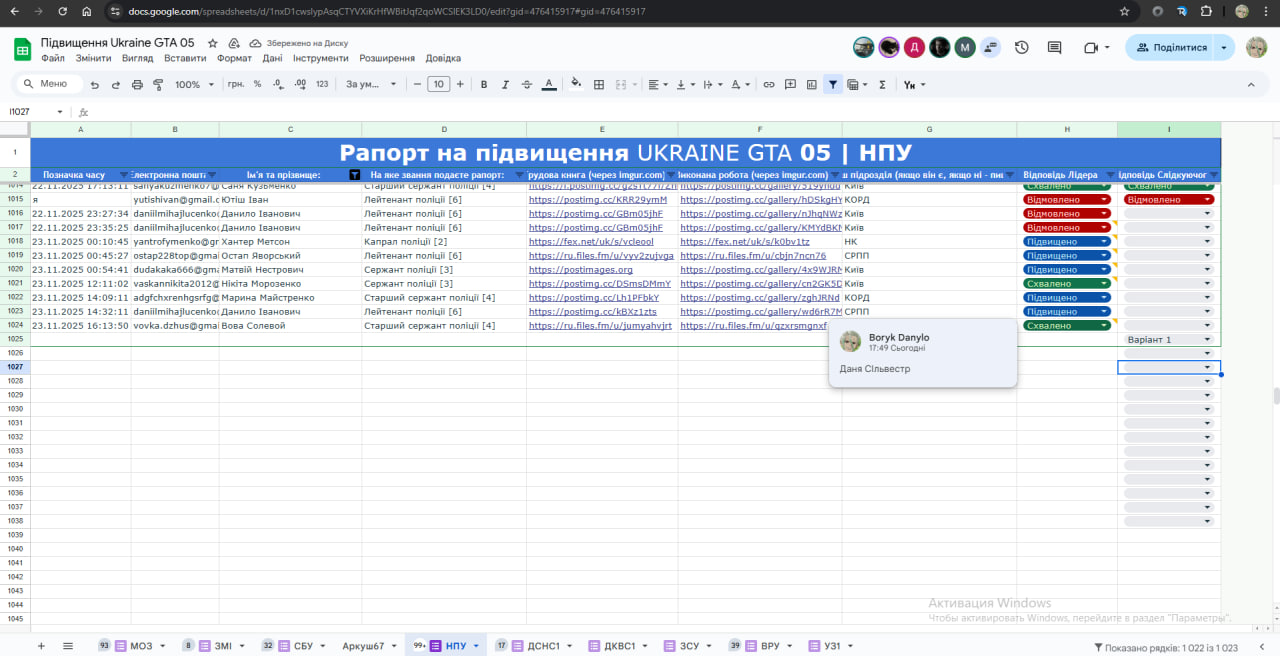Open the text rotation dropdown
Image resolution: width=1280 pixels, height=656 pixels.
(741, 85)
